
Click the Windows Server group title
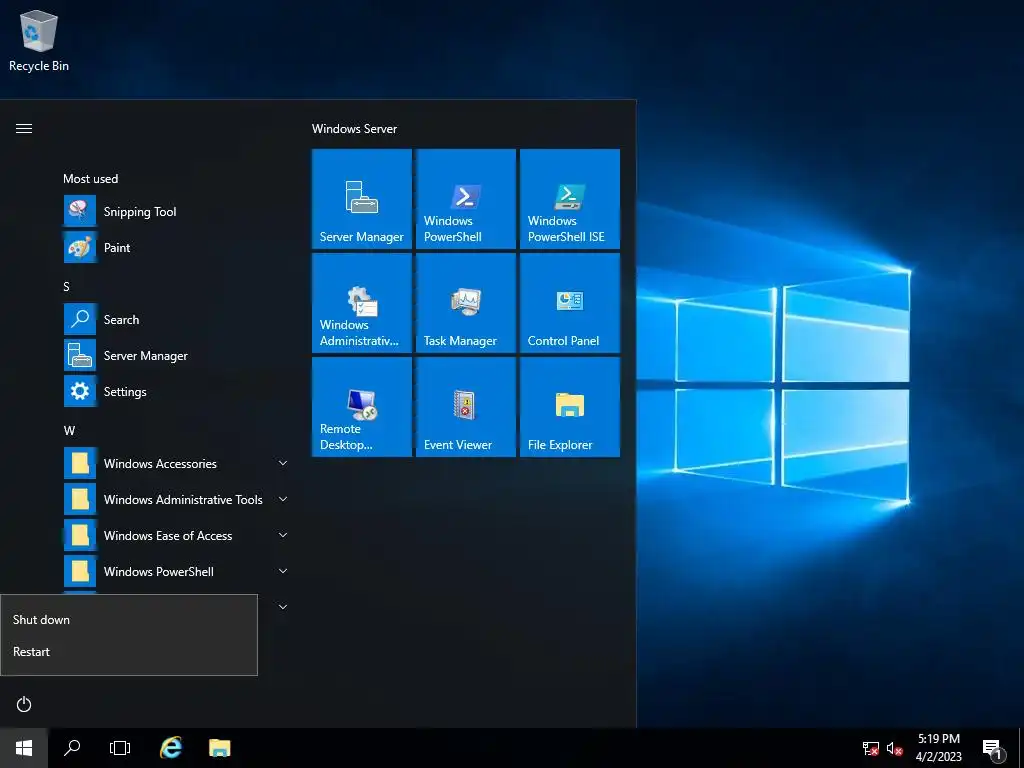tap(355, 129)
